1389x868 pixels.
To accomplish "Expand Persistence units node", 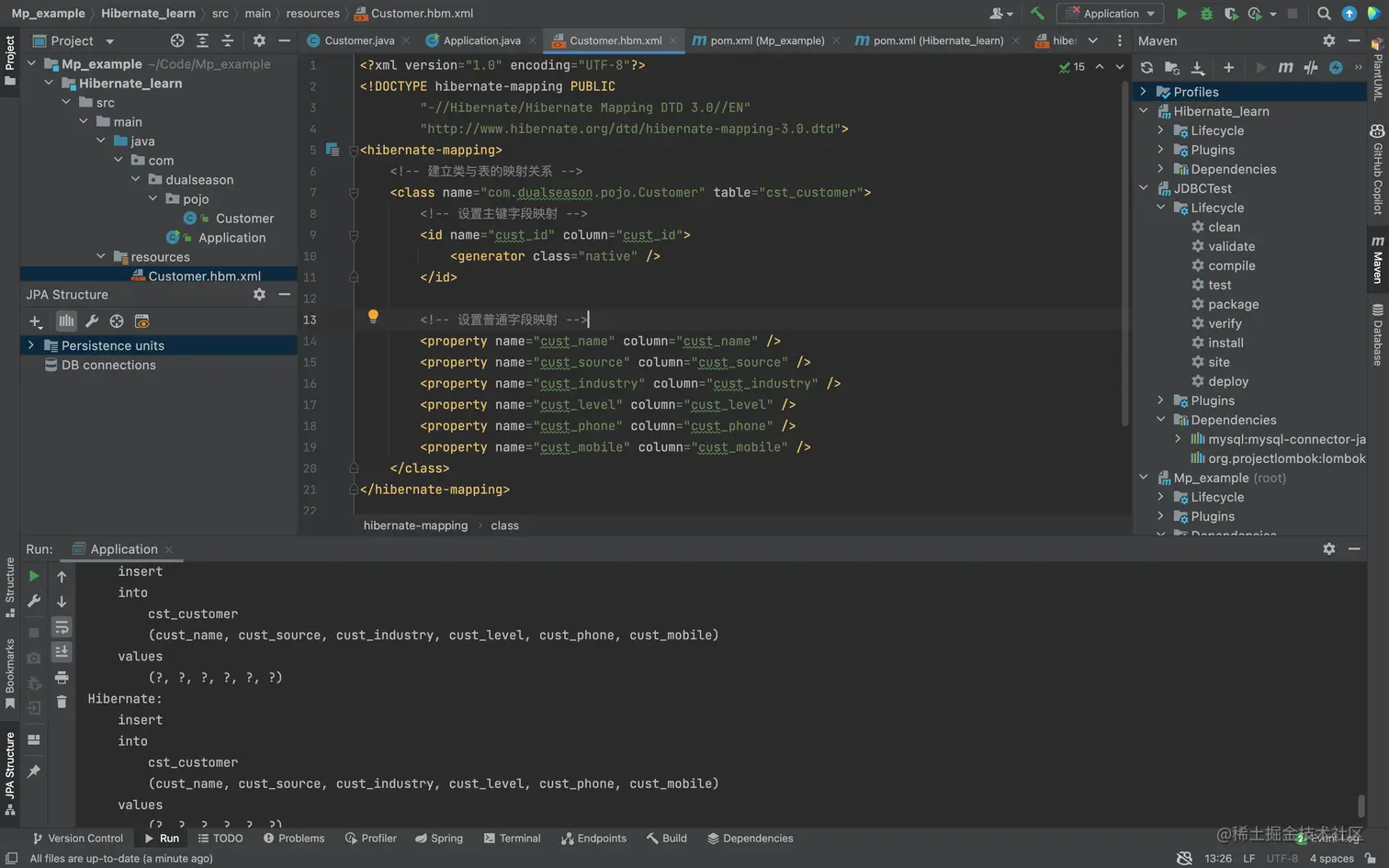I will [31, 345].
